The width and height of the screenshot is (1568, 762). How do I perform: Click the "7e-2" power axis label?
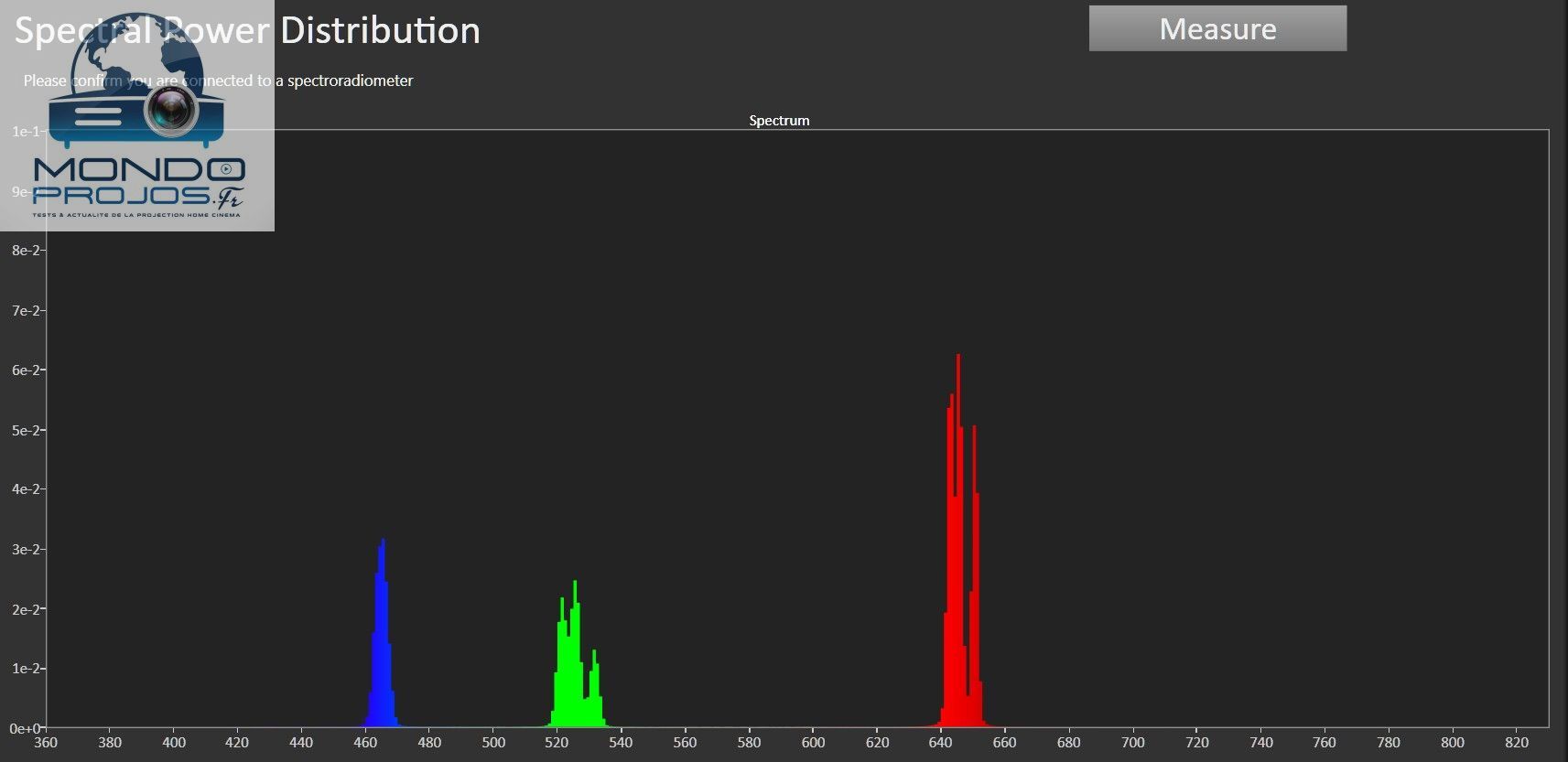(26, 311)
